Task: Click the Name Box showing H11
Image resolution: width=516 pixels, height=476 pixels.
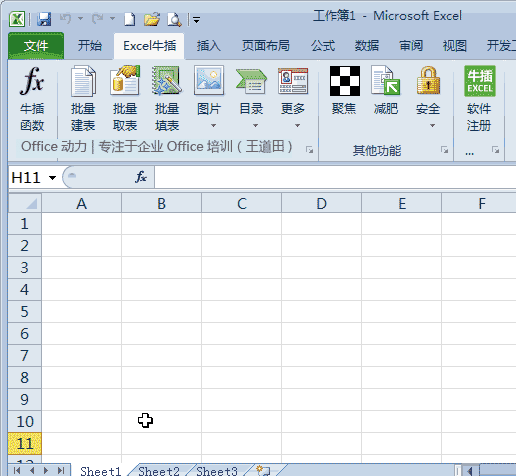Action: [x=28, y=177]
